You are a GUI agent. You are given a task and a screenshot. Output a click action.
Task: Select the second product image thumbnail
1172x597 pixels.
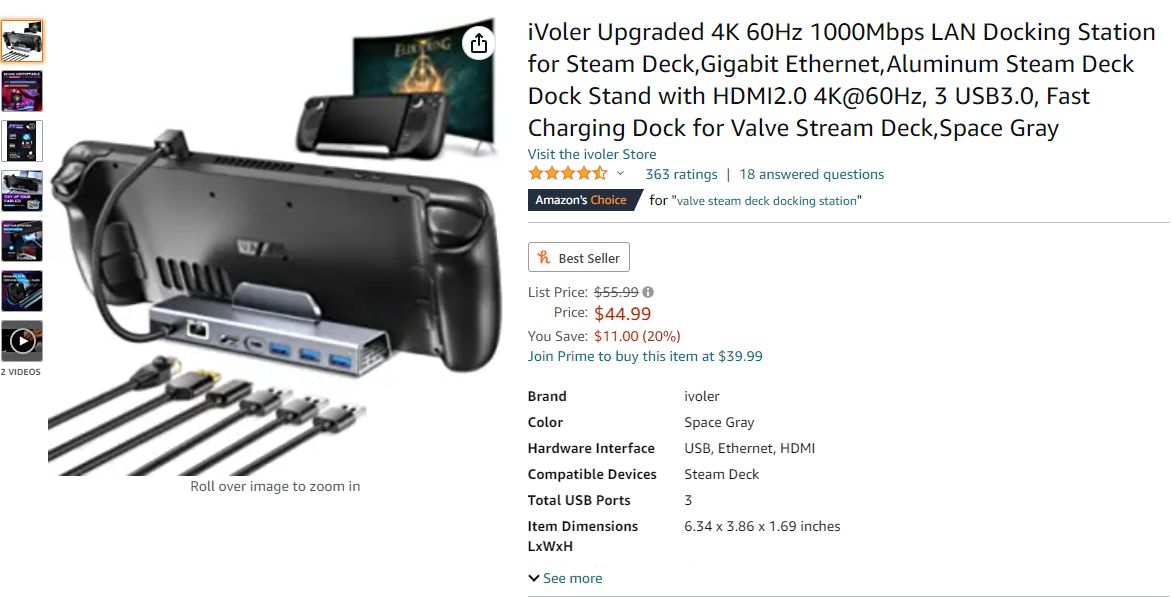pos(22,91)
